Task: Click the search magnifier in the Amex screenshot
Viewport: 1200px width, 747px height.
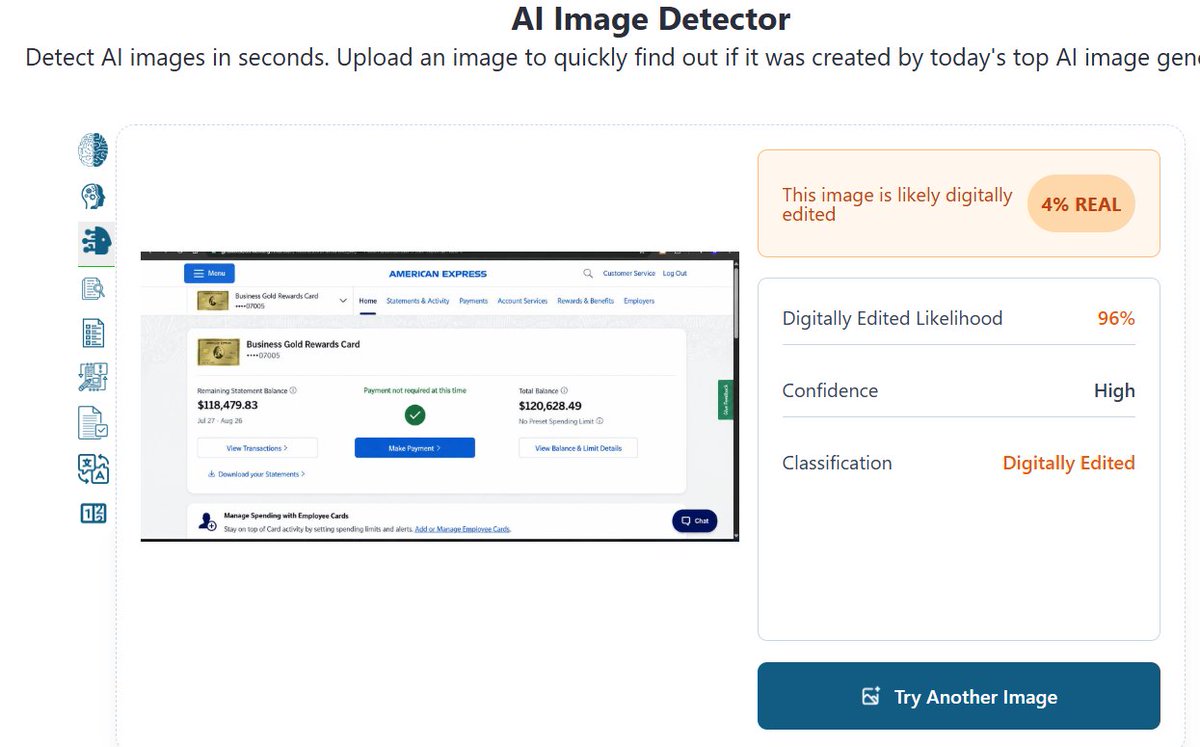Action: [587, 273]
